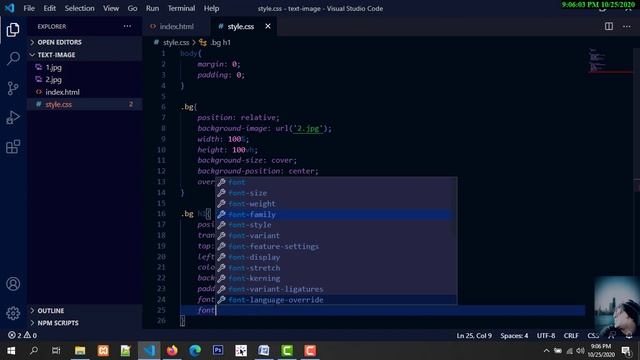640x360 pixels.
Task: Open the Manage gear icon
Action: pyautogui.click(x=13, y=313)
